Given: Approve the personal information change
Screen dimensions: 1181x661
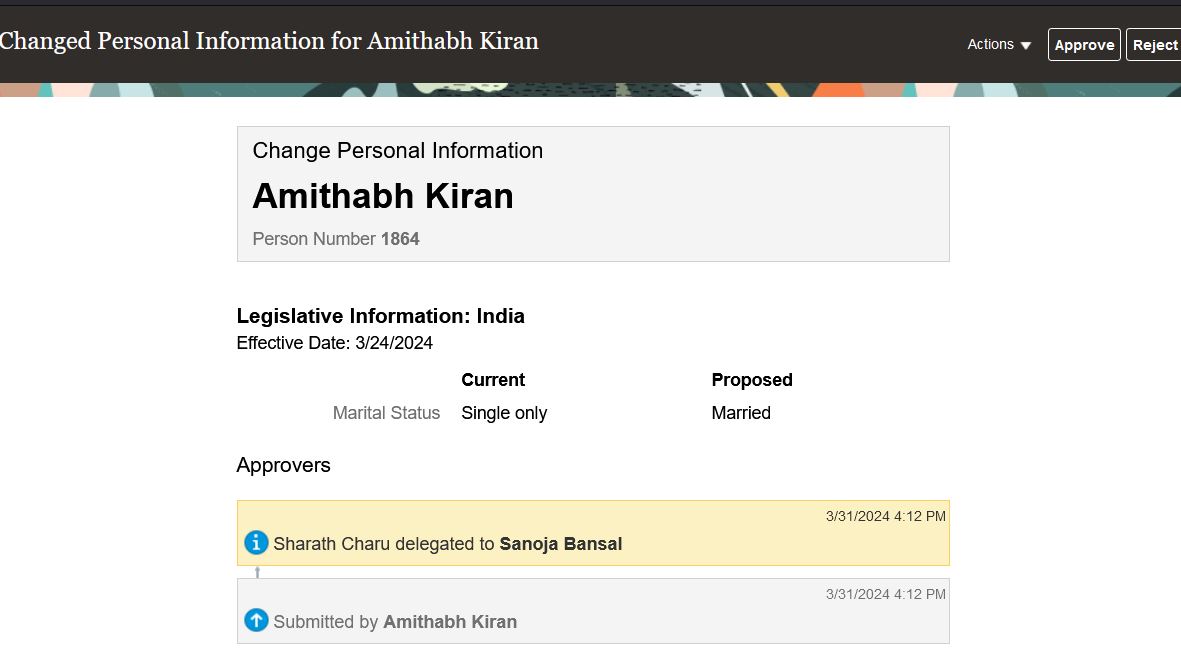Looking at the screenshot, I should [x=1084, y=44].
